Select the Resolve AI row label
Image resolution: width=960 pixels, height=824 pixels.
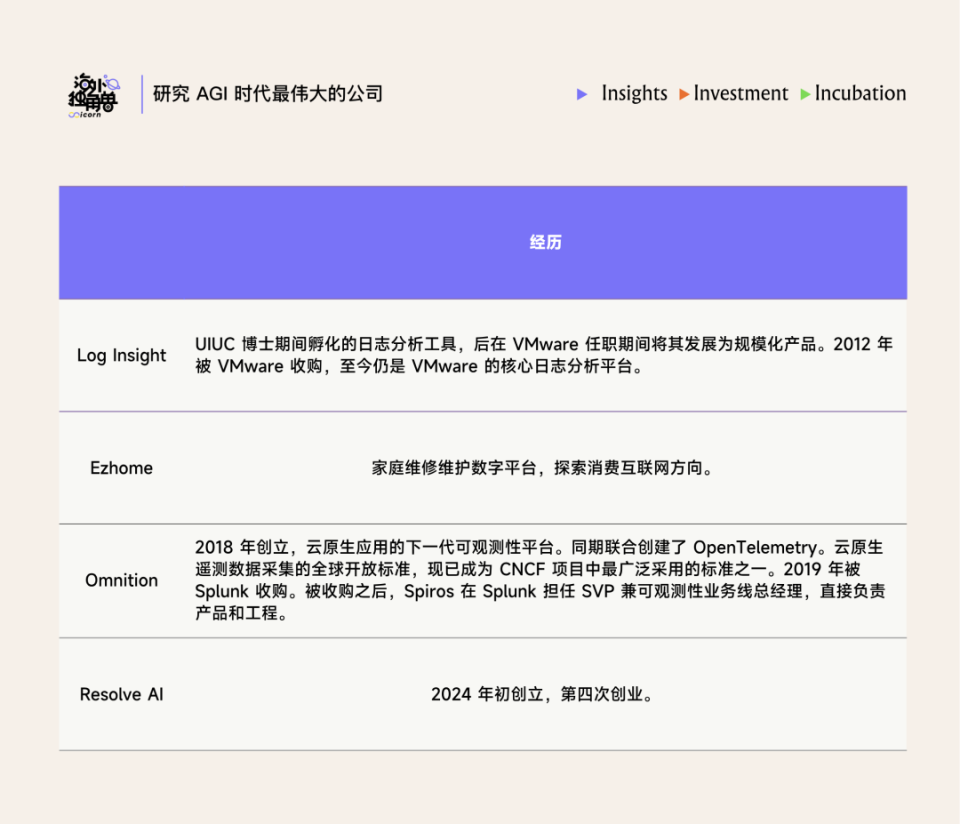pos(121,694)
